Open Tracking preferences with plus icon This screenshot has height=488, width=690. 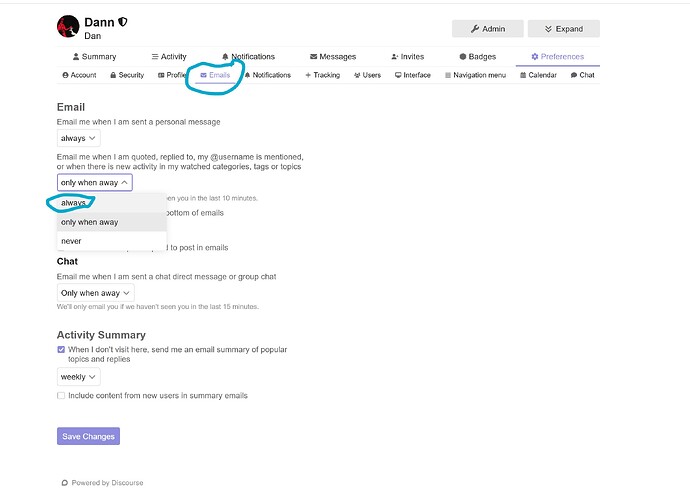point(323,75)
